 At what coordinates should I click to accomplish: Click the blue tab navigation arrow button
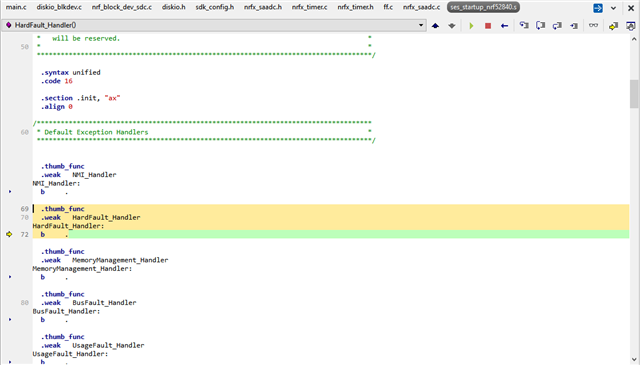[x=598, y=8]
